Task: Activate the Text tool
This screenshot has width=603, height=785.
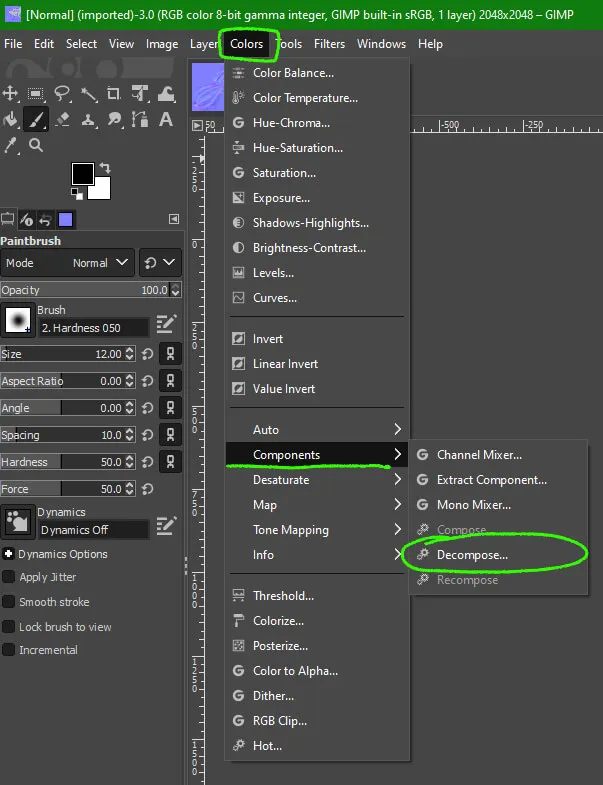Action: pos(167,119)
